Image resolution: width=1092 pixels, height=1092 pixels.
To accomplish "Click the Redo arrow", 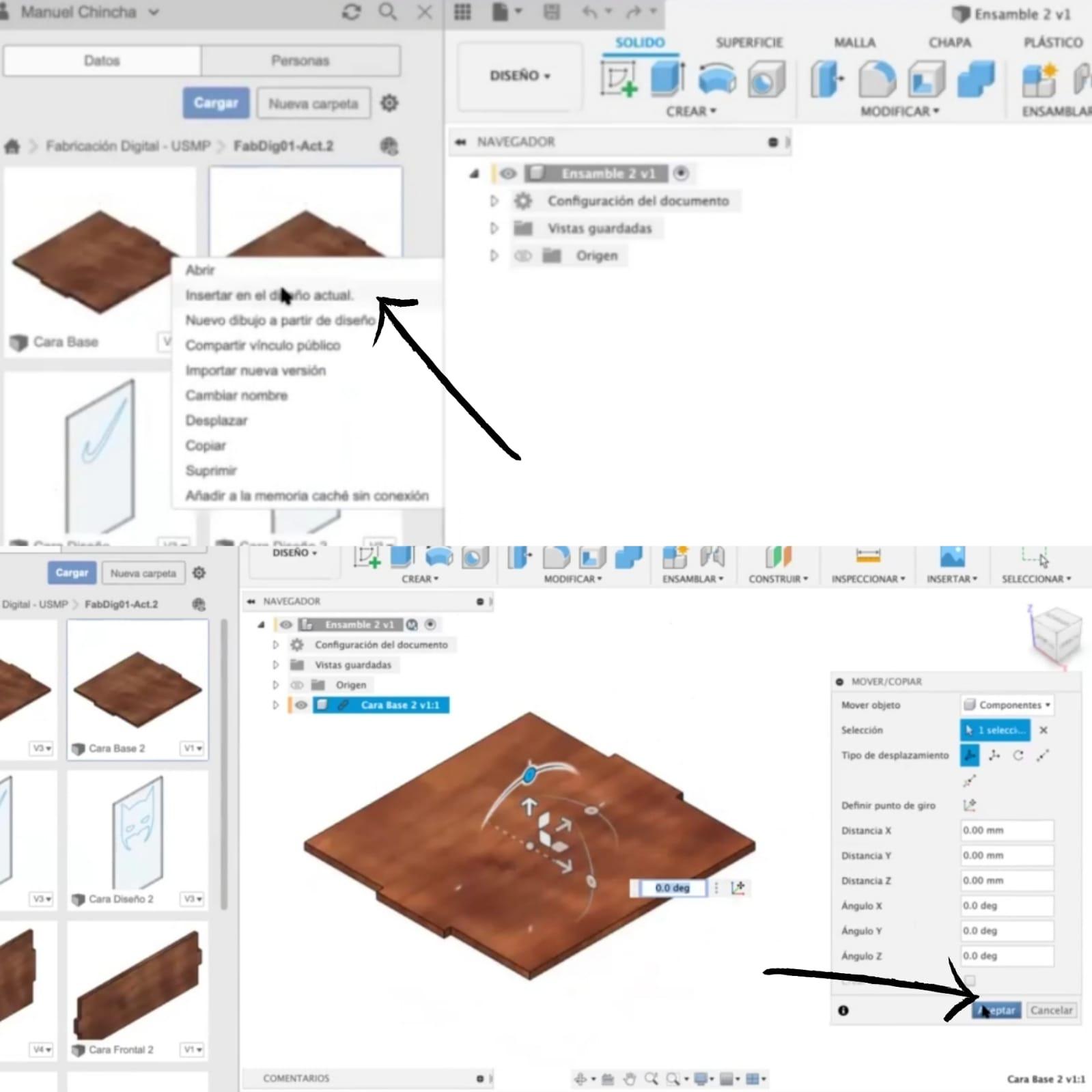I will [634, 12].
